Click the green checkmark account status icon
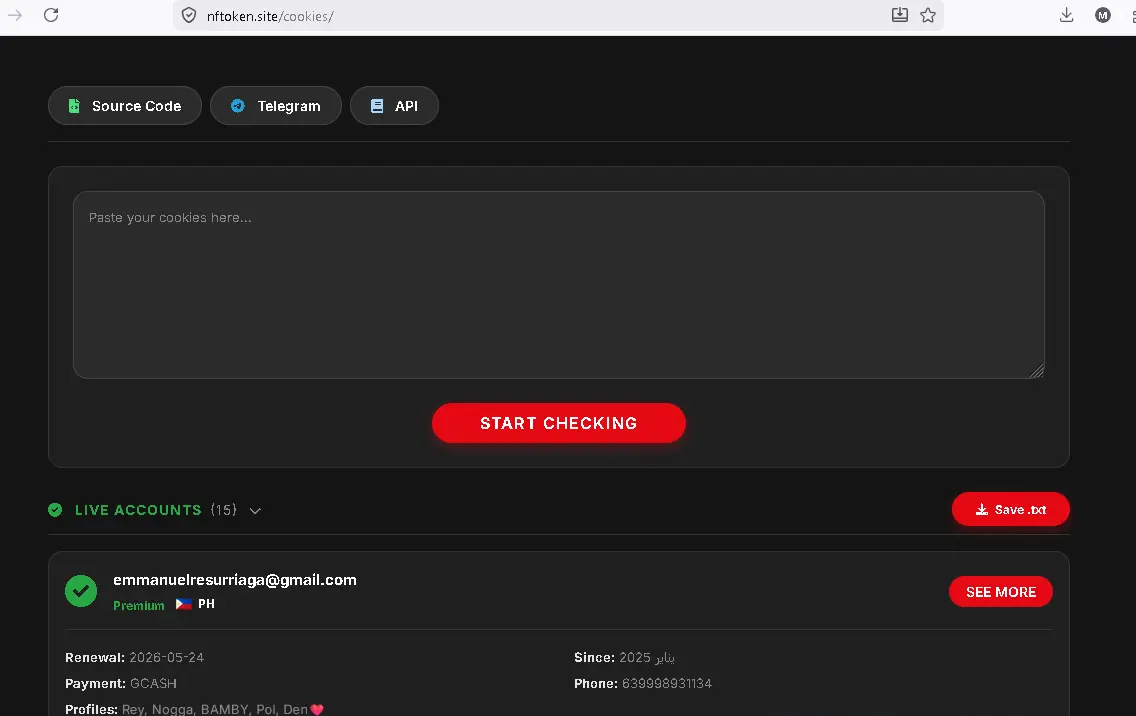Image resolution: width=1136 pixels, height=716 pixels. 81,591
